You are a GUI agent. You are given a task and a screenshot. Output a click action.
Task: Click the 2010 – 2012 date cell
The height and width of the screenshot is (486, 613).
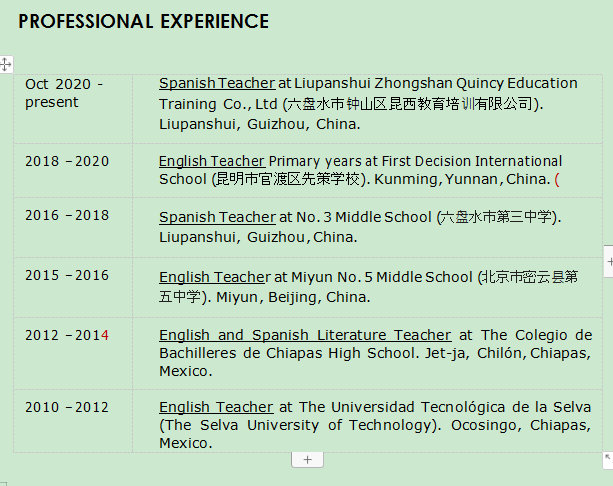[x=67, y=407]
